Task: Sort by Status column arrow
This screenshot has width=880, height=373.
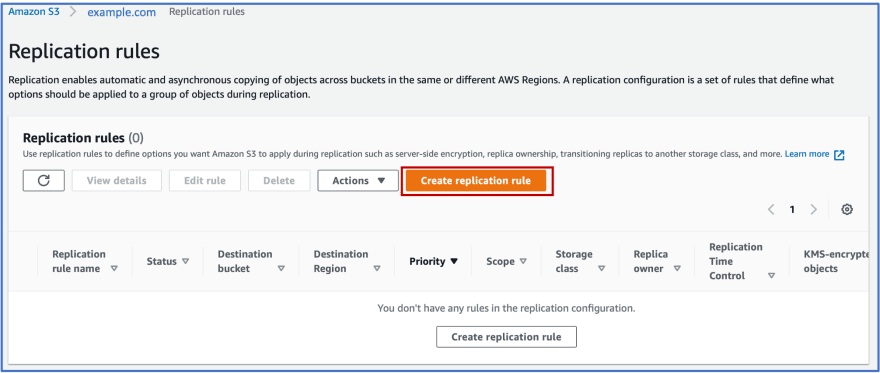Action: click(186, 261)
